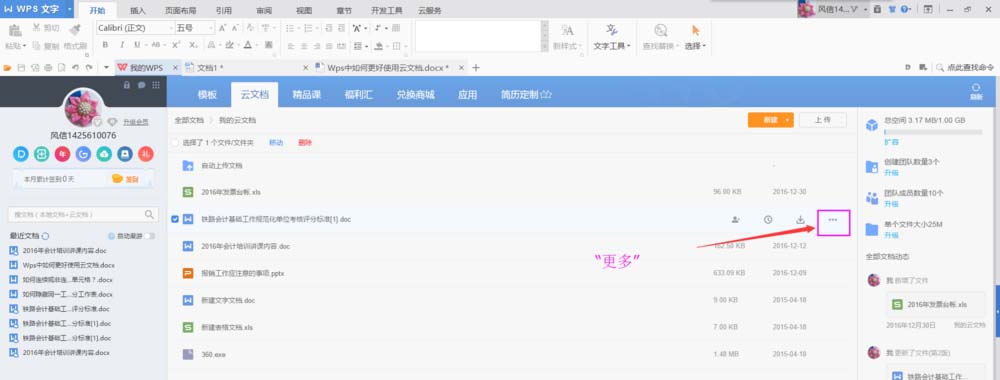Toggle the 自动漫游 switch

[x=150, y=236]
